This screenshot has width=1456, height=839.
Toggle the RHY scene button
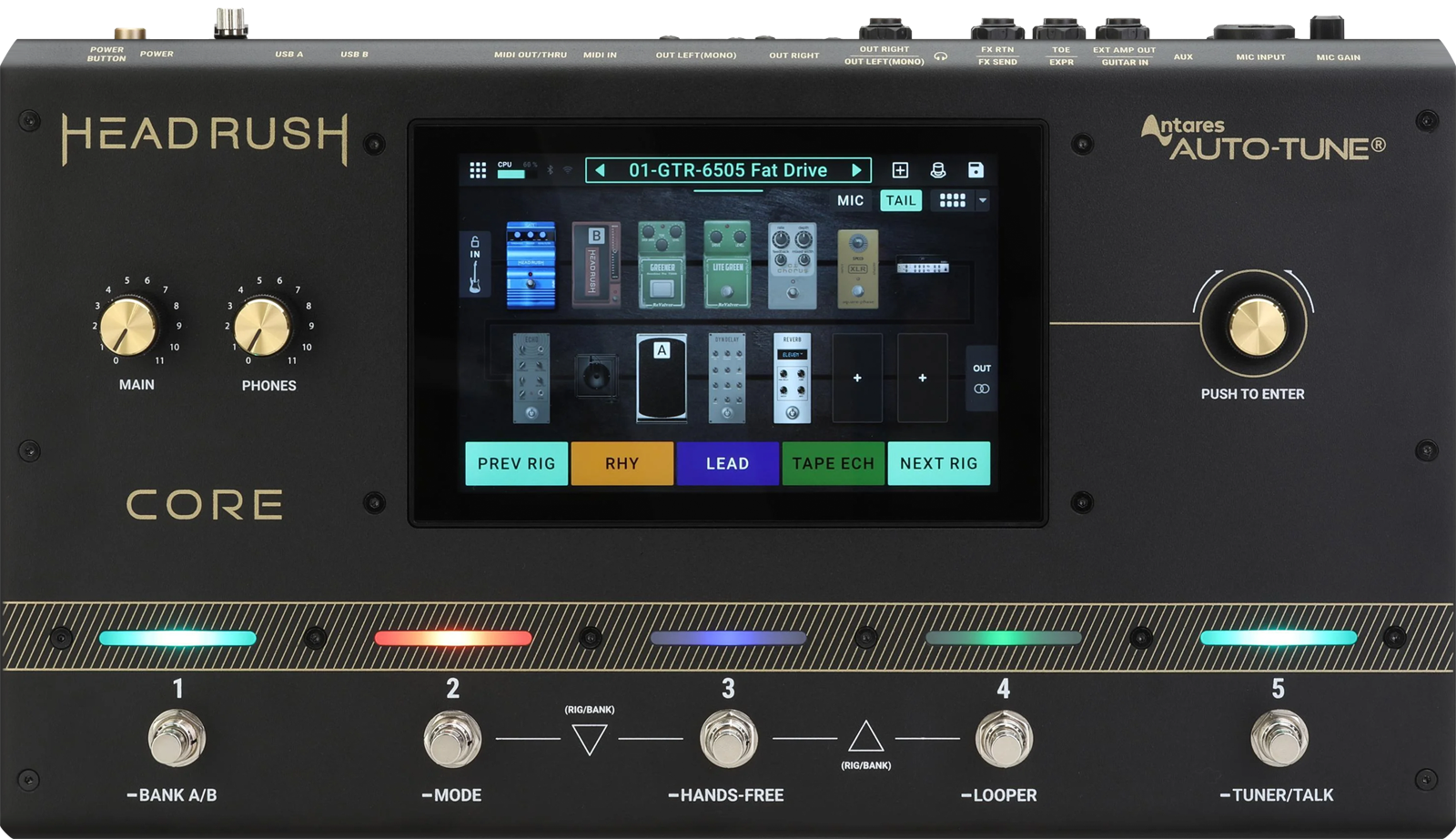pyautogui.click(x=622, y=463)
